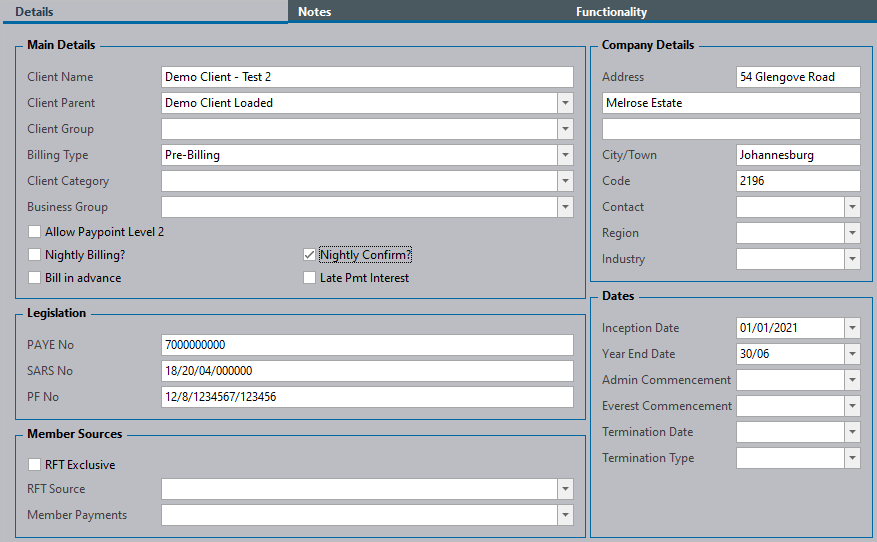Open the RFT Source dropdown arrow

[565, 489]
